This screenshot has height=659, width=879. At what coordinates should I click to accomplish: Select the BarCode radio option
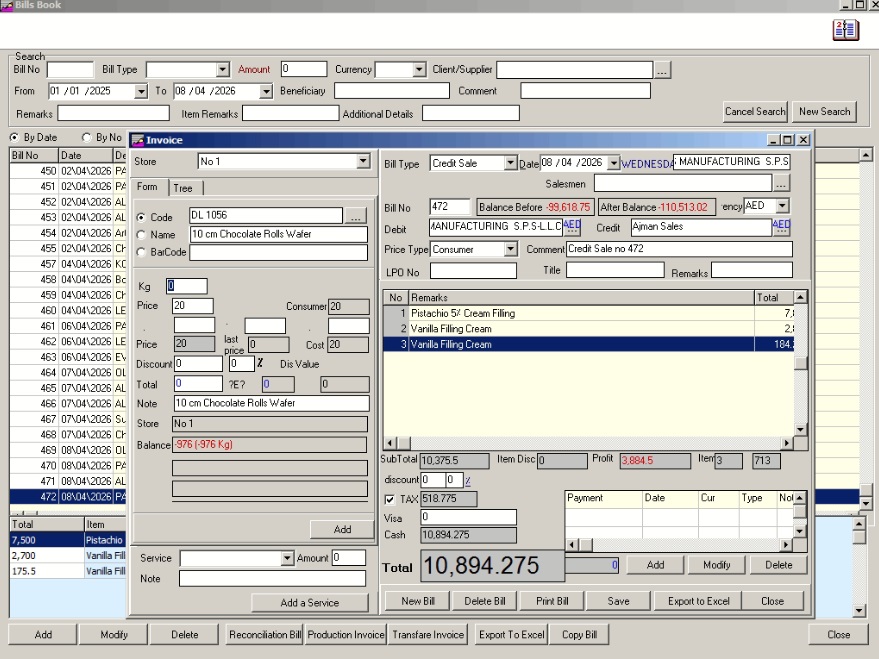(141, 253)
